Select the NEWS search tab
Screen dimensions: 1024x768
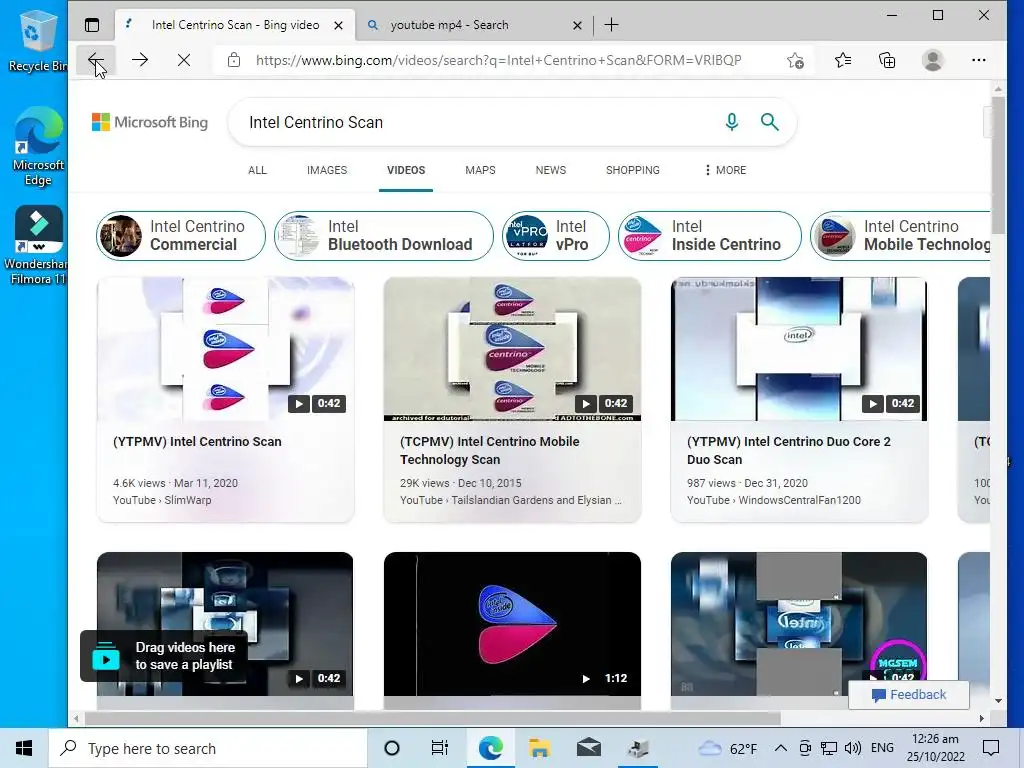tap(551, 170)
